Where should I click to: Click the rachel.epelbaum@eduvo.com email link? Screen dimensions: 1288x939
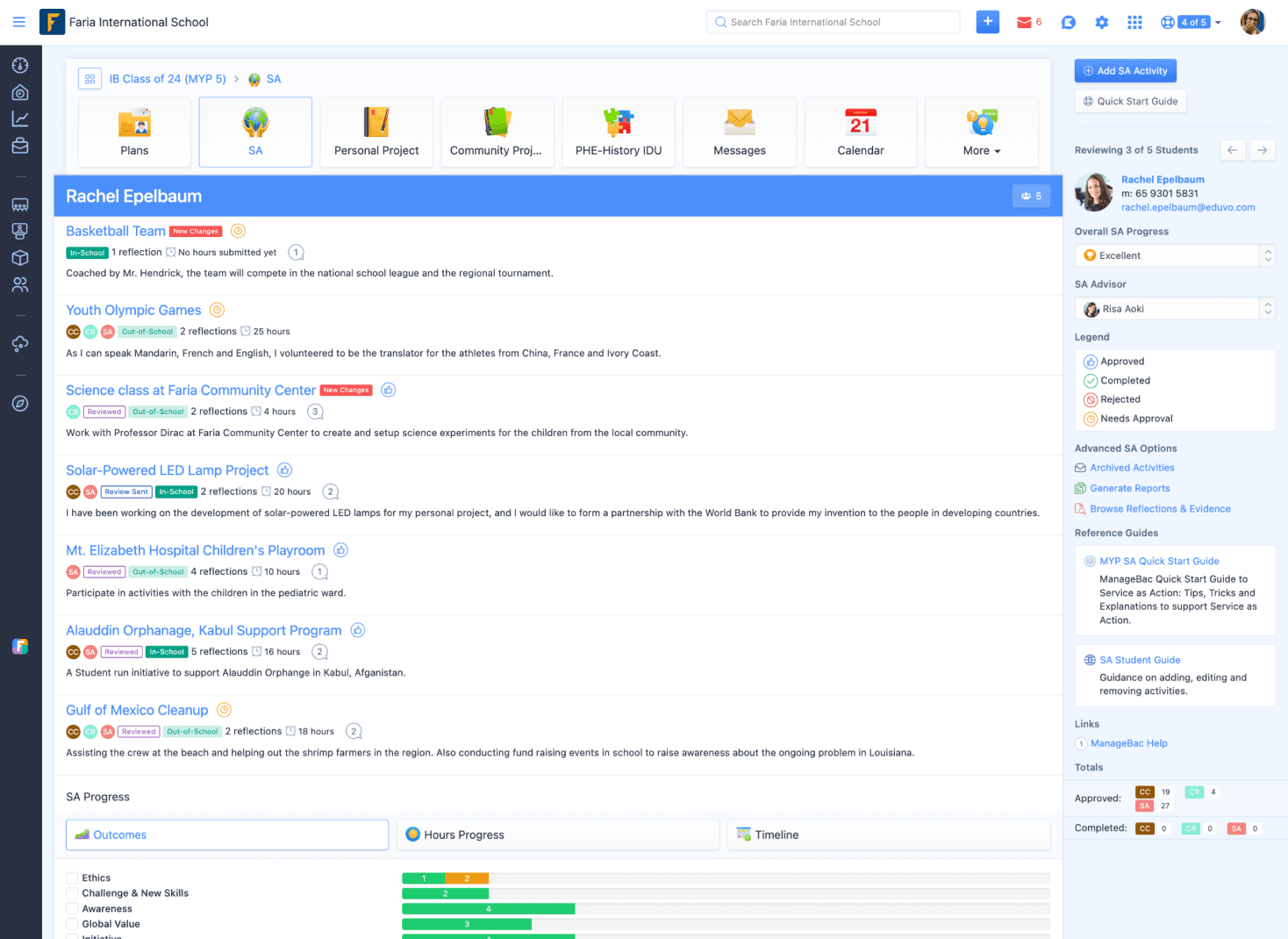(x=1188, y=207)
